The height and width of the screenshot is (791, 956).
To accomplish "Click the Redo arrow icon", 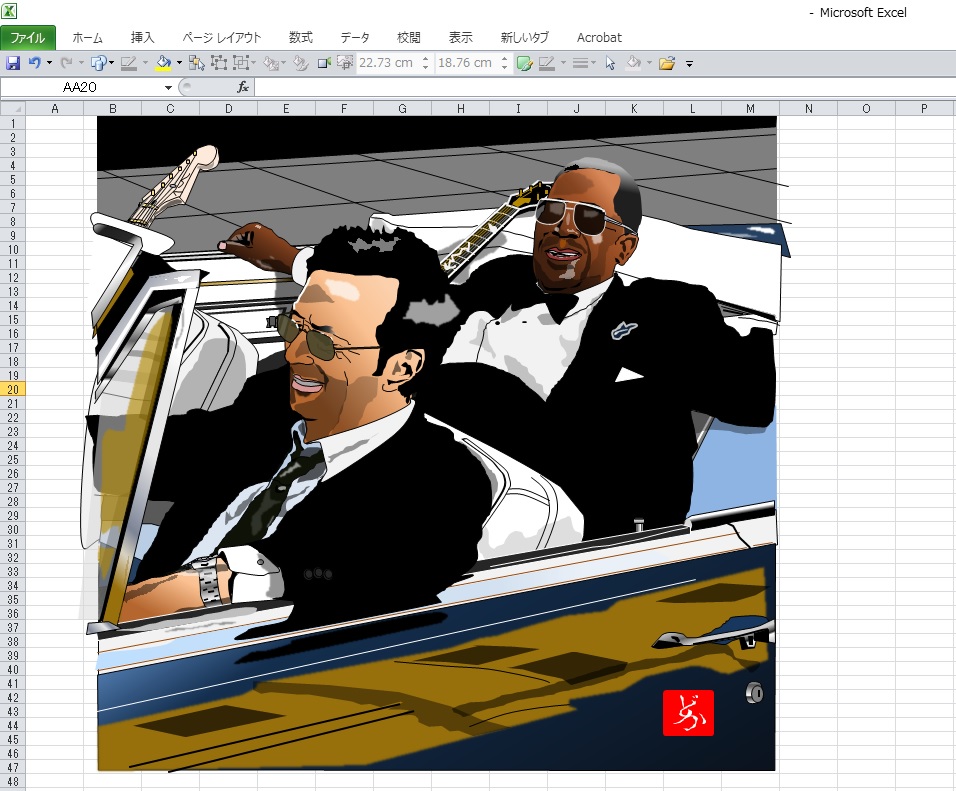I will coord(66,63).
